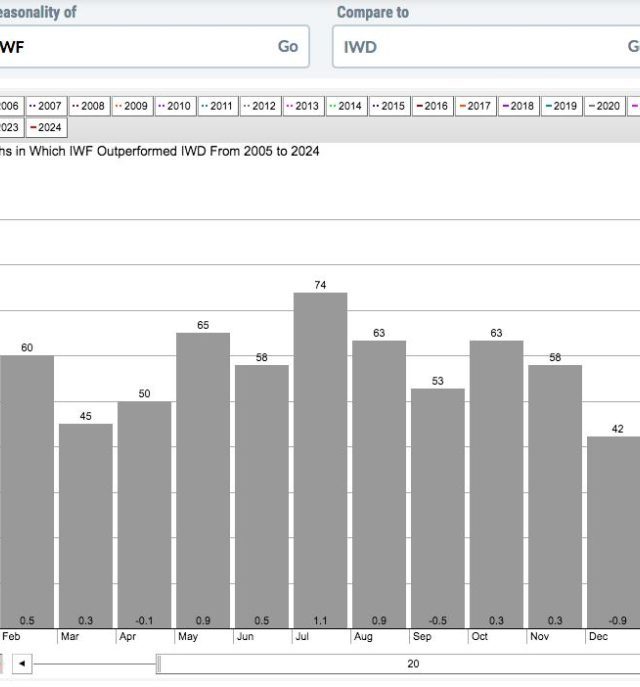Viewport: 640px width, 687px height.
Task: Click the Go button beside the IWF symbol
Action: click(x=288, y=46)
